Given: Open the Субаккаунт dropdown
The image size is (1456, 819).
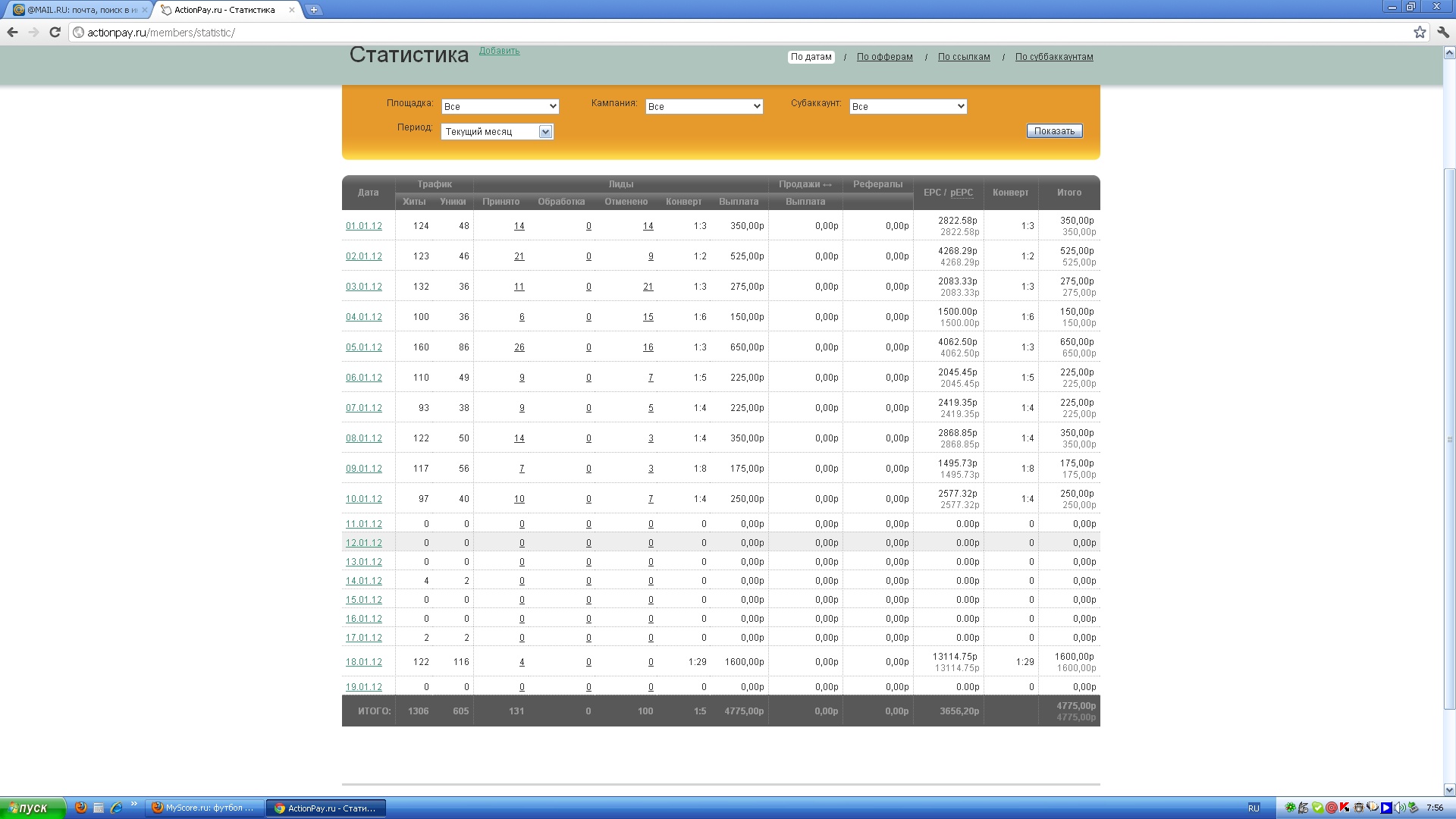Looking at the screenshot, I should point(908,107).
